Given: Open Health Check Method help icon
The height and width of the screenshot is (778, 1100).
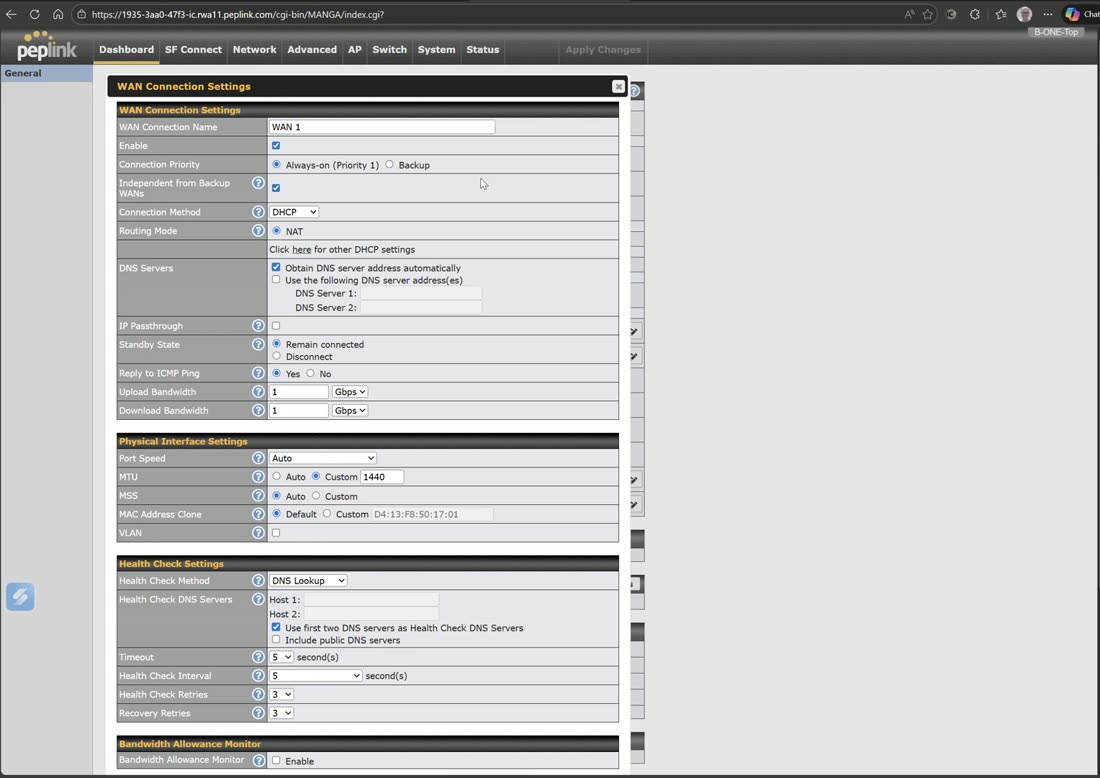Looking at the screenshot, I should pyautogui.click(x=258, y=581).
